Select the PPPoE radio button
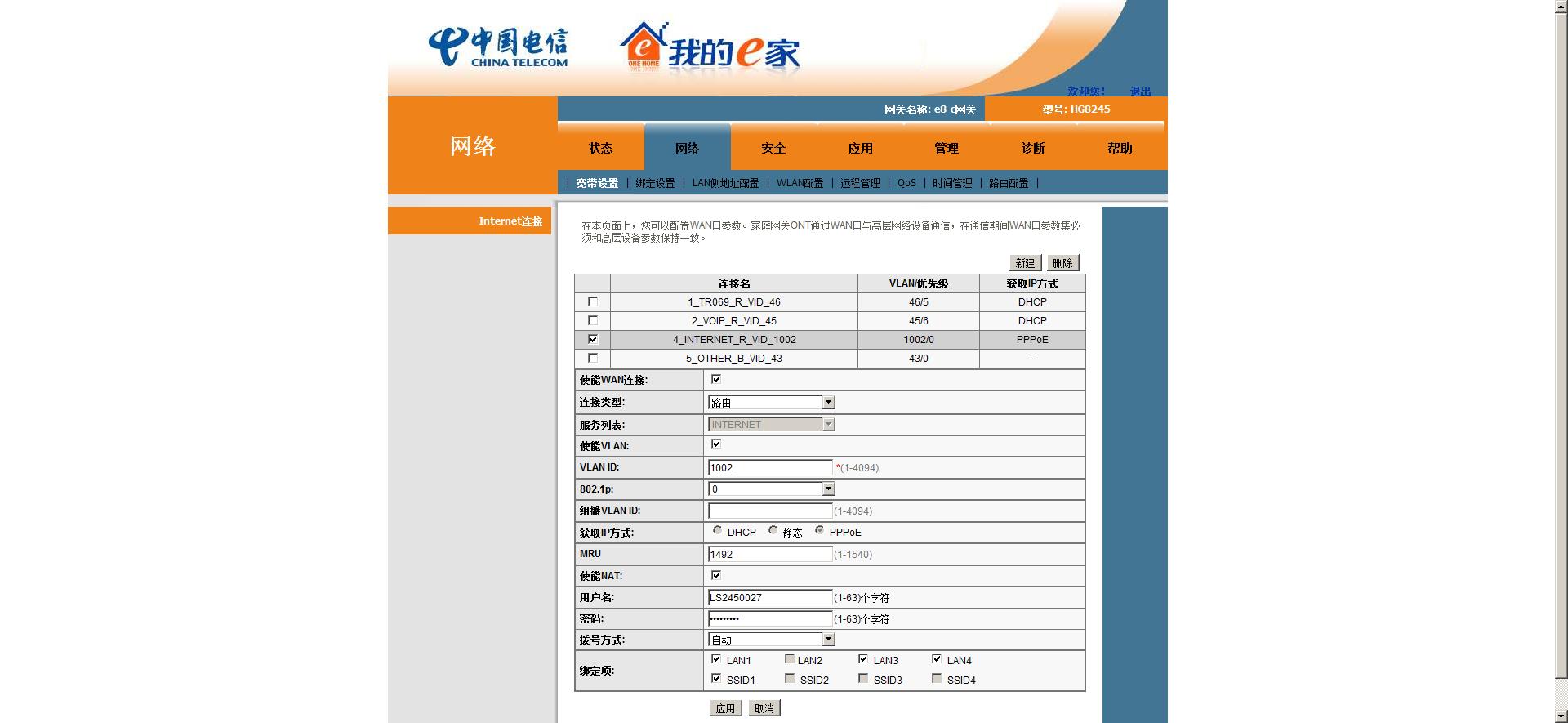 pyautogui.click(x=819, y=530)
